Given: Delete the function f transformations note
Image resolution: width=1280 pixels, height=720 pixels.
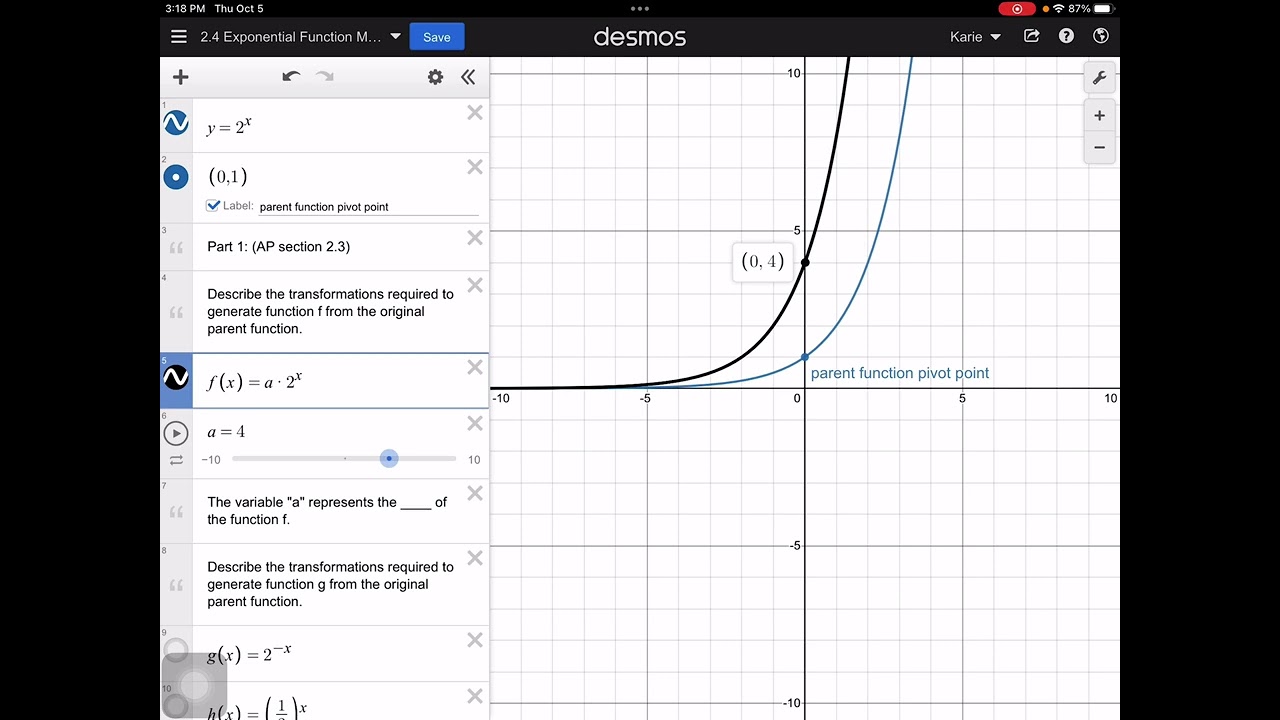Looking at the screenshot, I should [475, 285].
